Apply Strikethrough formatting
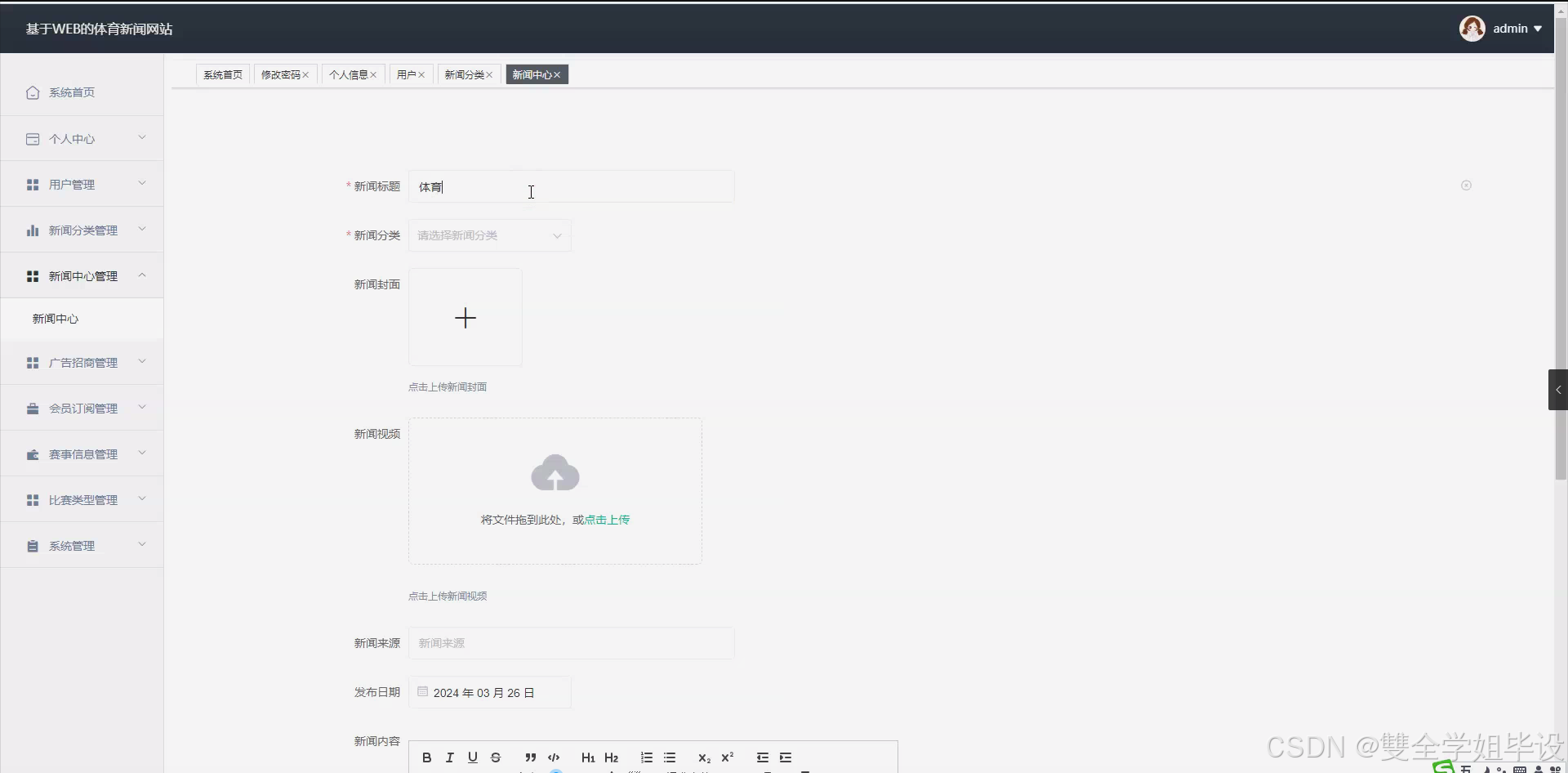 (x=495, y=757)
